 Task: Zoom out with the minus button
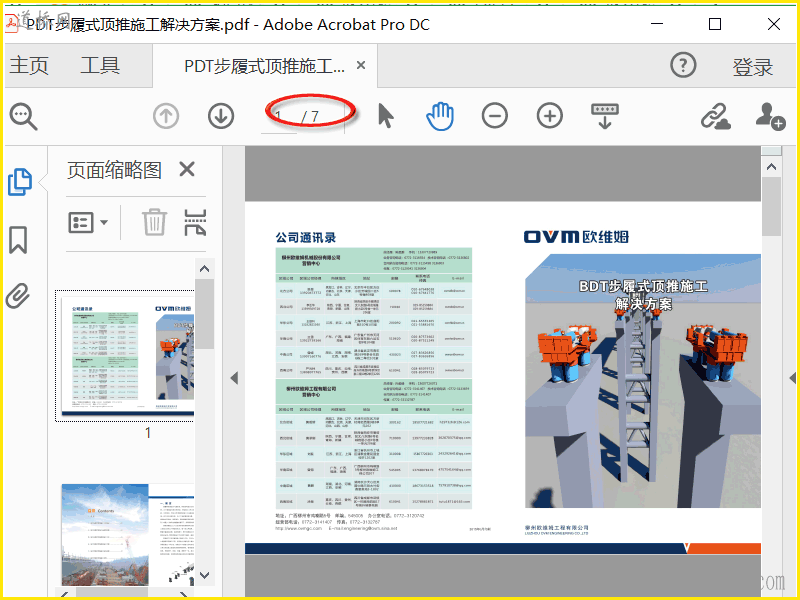tap(494, 116)
